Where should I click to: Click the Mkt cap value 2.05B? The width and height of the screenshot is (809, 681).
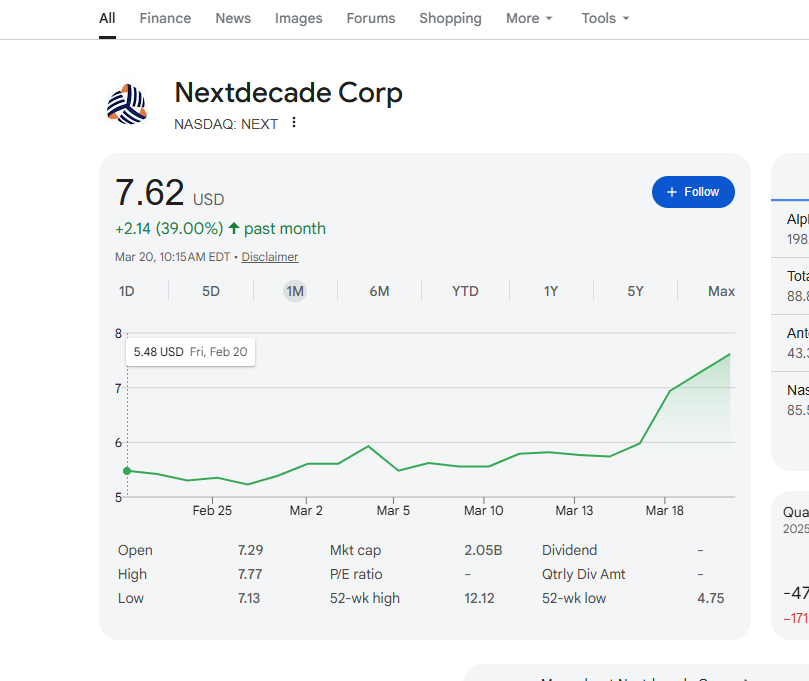point(483,550)
